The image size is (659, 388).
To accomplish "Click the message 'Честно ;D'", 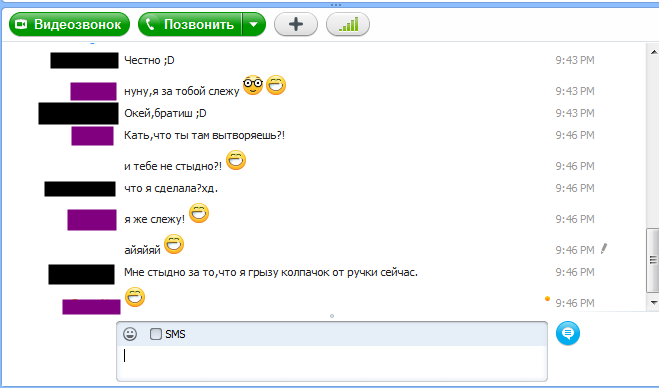I will tap(149, 61).
